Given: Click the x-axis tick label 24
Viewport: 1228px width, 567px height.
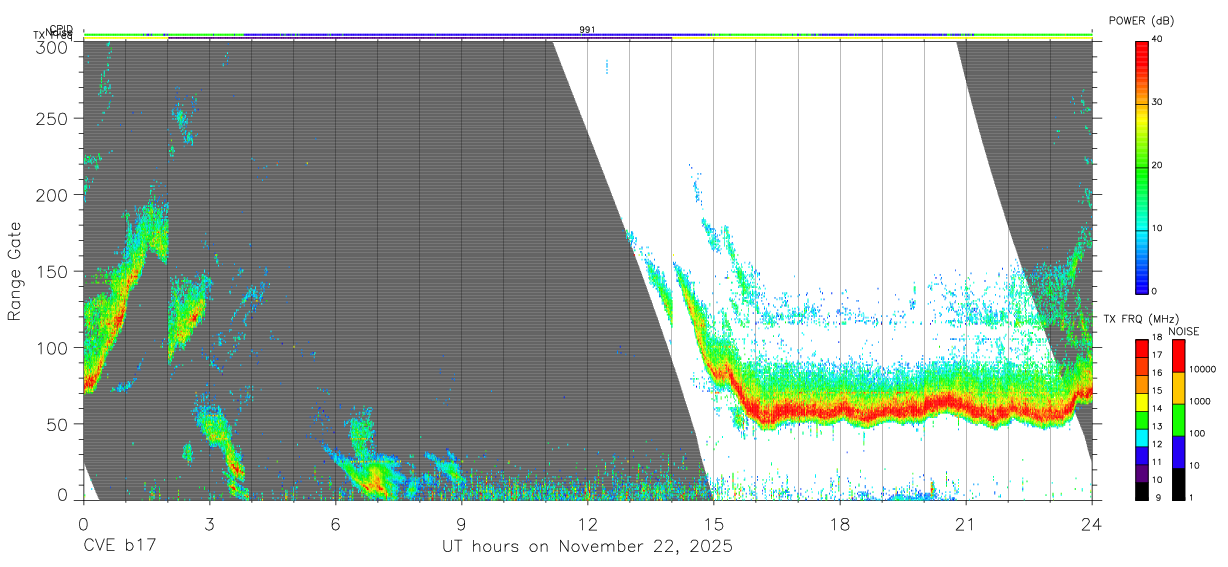Looking at the screenshot, I should (1092, 523).
